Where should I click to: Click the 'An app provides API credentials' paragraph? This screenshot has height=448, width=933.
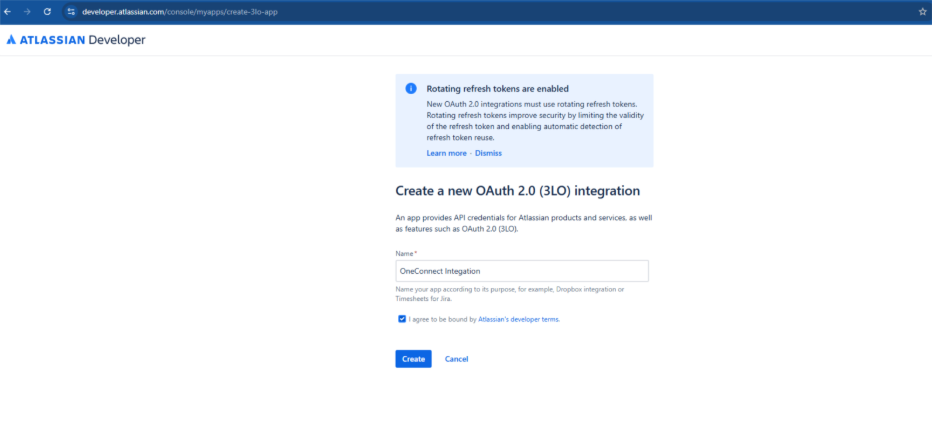524,224
